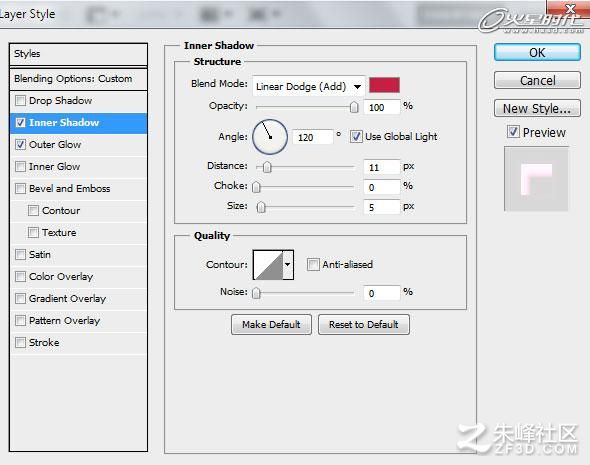Close the Layer Style dialog
The width and height of the screenshot is (590, 465).
click(570, 8)
